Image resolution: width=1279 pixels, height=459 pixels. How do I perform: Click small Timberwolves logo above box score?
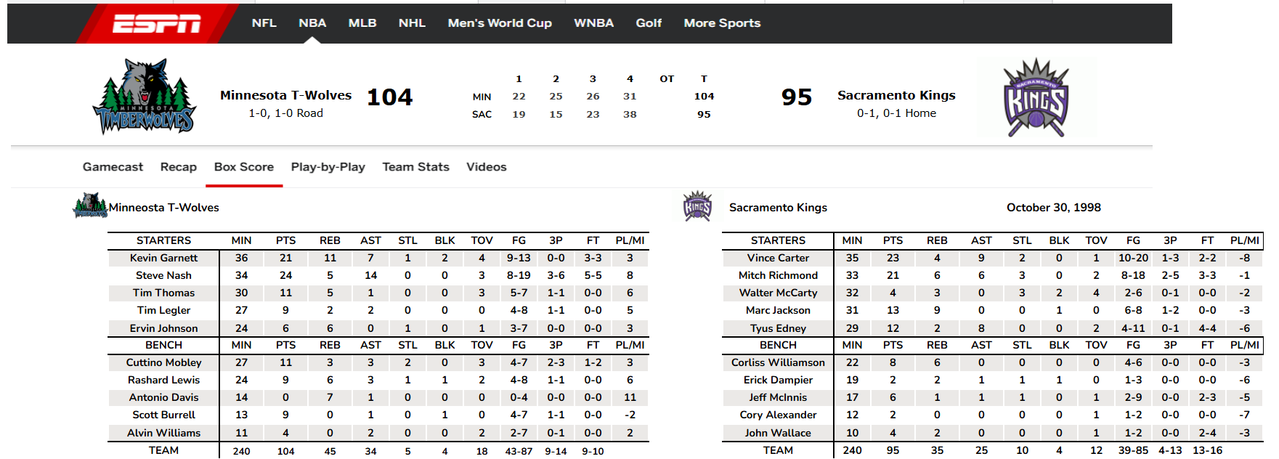coord(90,207)
